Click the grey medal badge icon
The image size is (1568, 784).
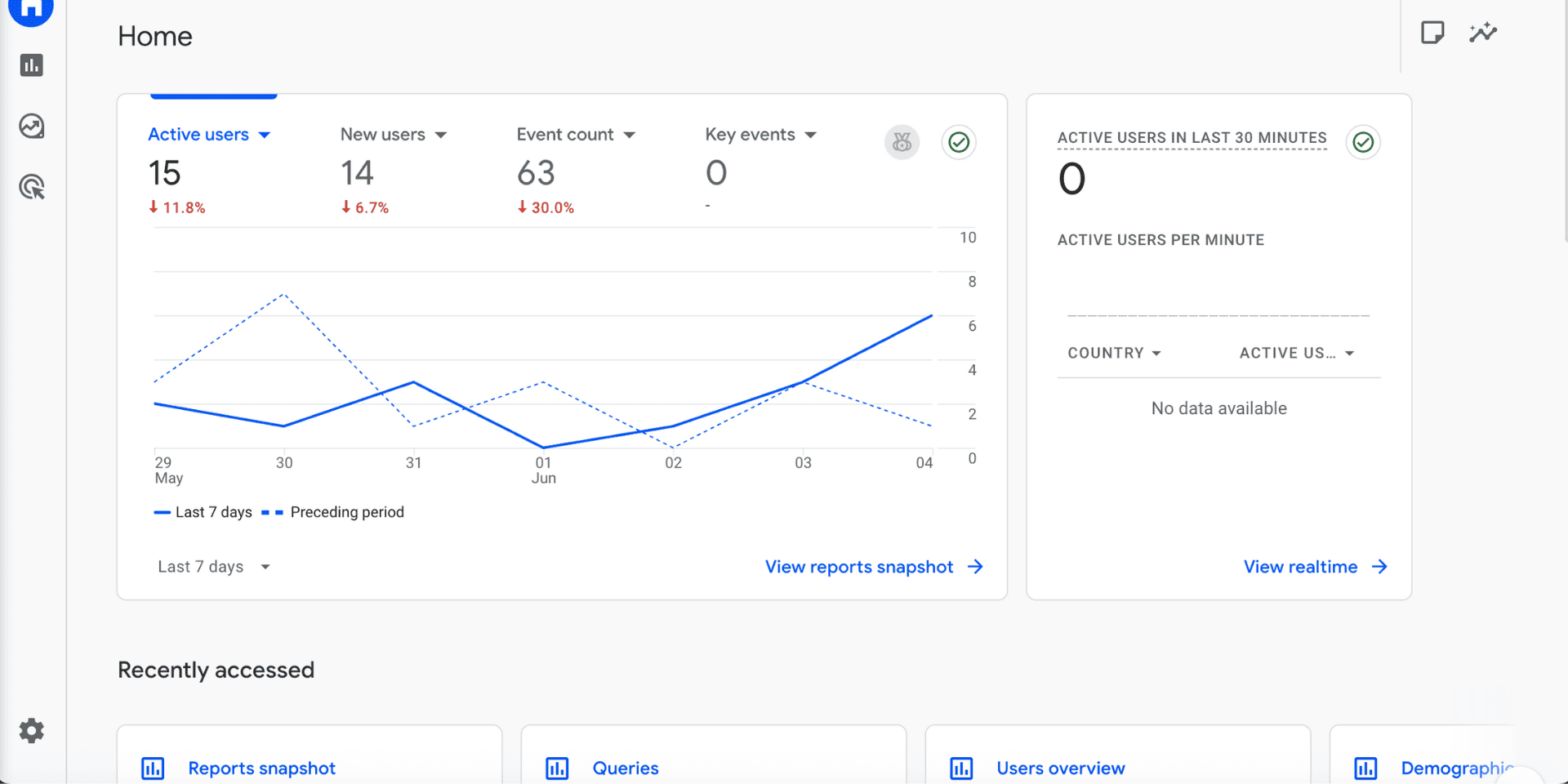[x=902, y=142]
